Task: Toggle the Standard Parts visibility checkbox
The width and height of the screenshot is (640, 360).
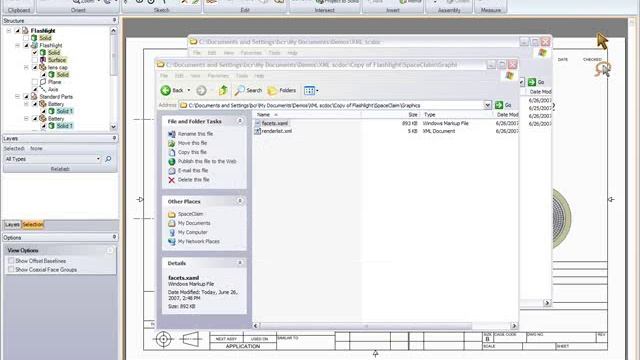Action: point(26,97)
